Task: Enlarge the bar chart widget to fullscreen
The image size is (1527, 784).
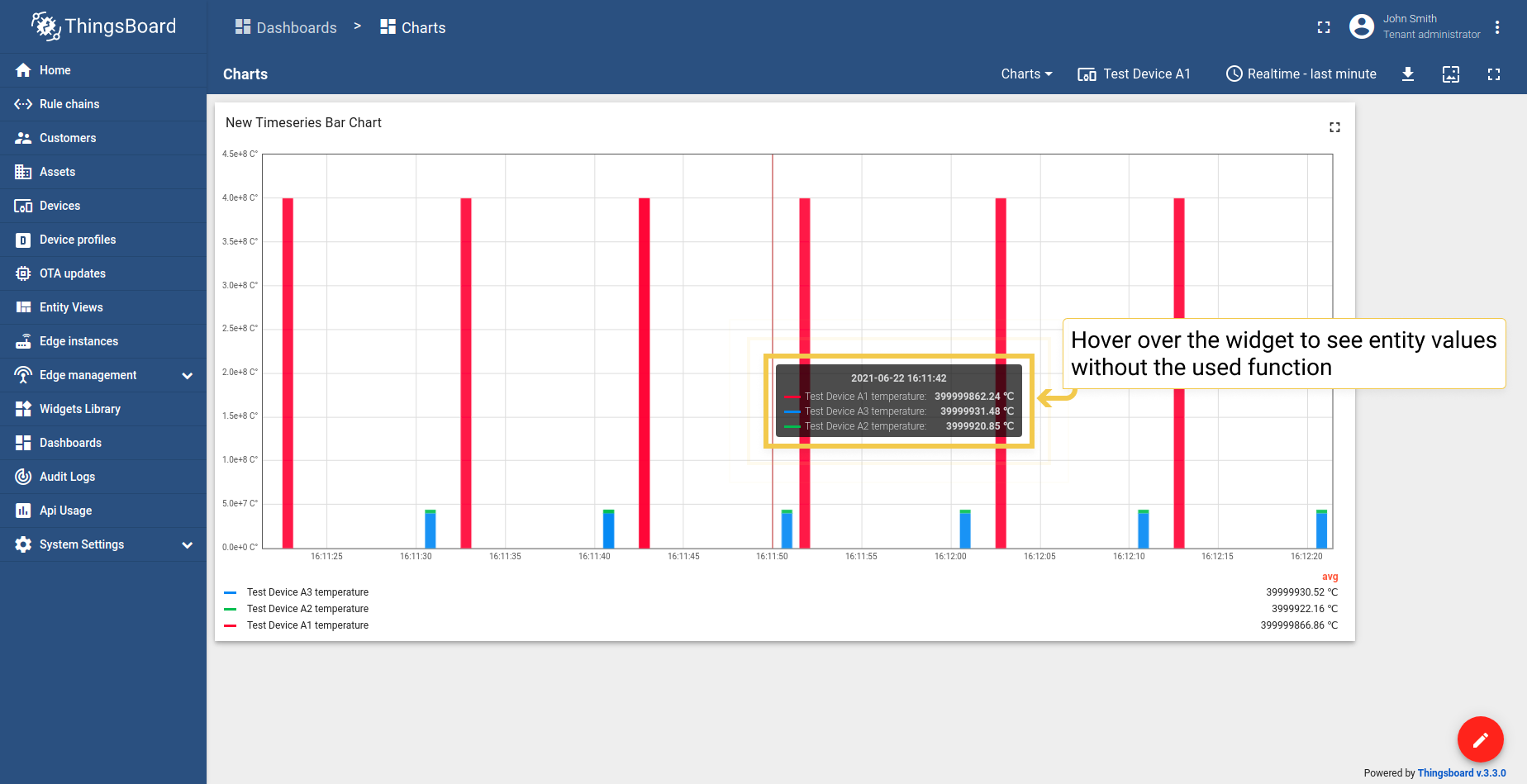Action: tap(1334, 127)
